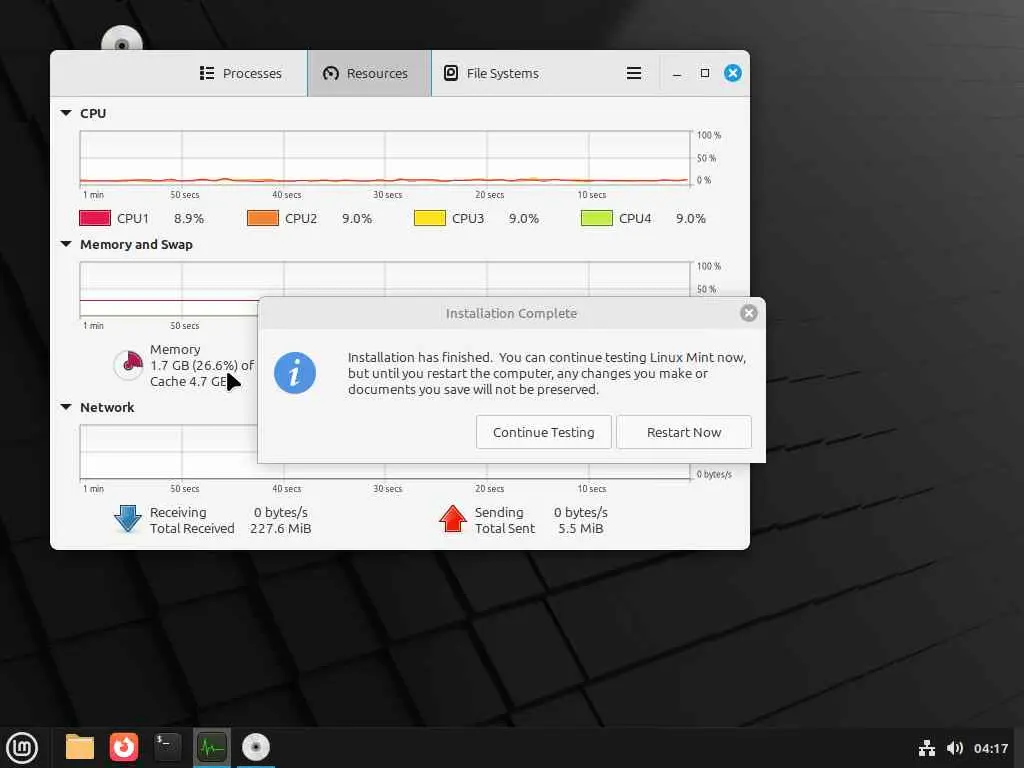Viewport: 1024px width, 768px height.
Task: Collapse the CPU section
Action: (x=66, y=113)
